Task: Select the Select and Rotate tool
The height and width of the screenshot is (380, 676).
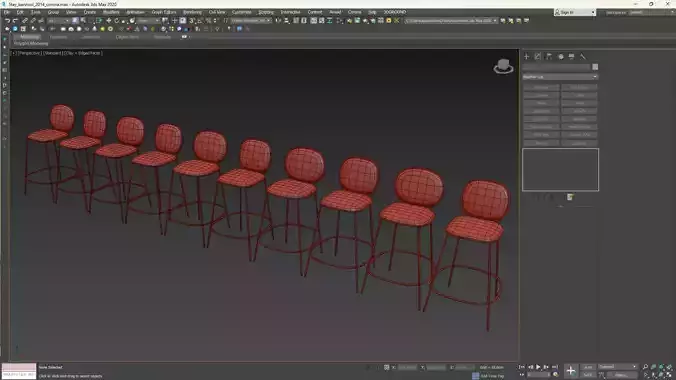Action: tap(116, 21)
